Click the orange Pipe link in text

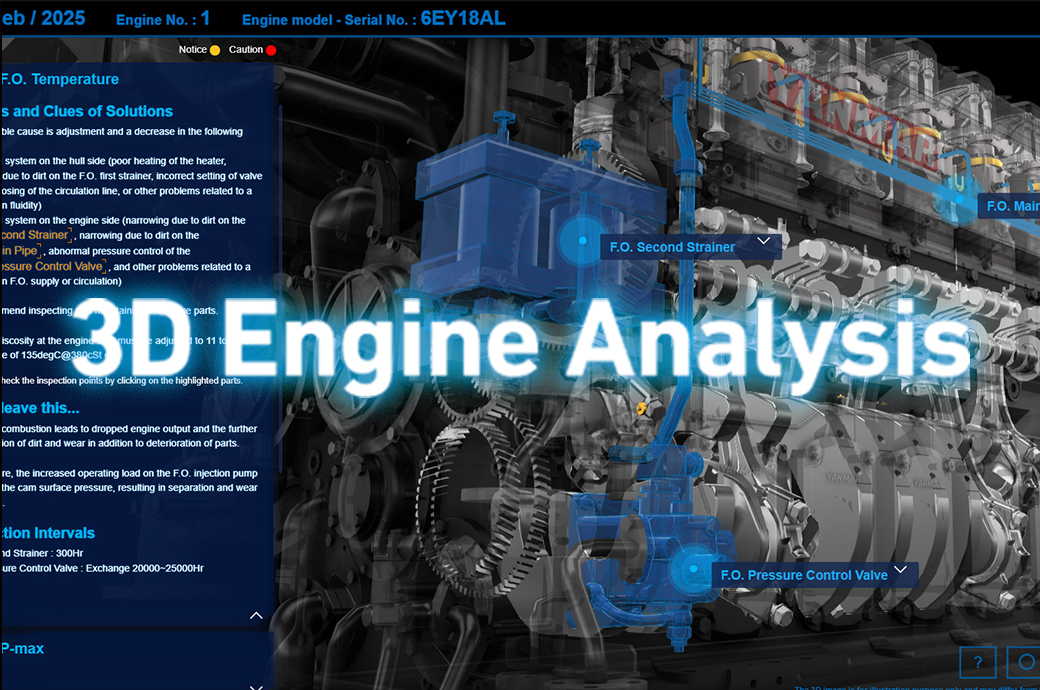coord(18,251)
